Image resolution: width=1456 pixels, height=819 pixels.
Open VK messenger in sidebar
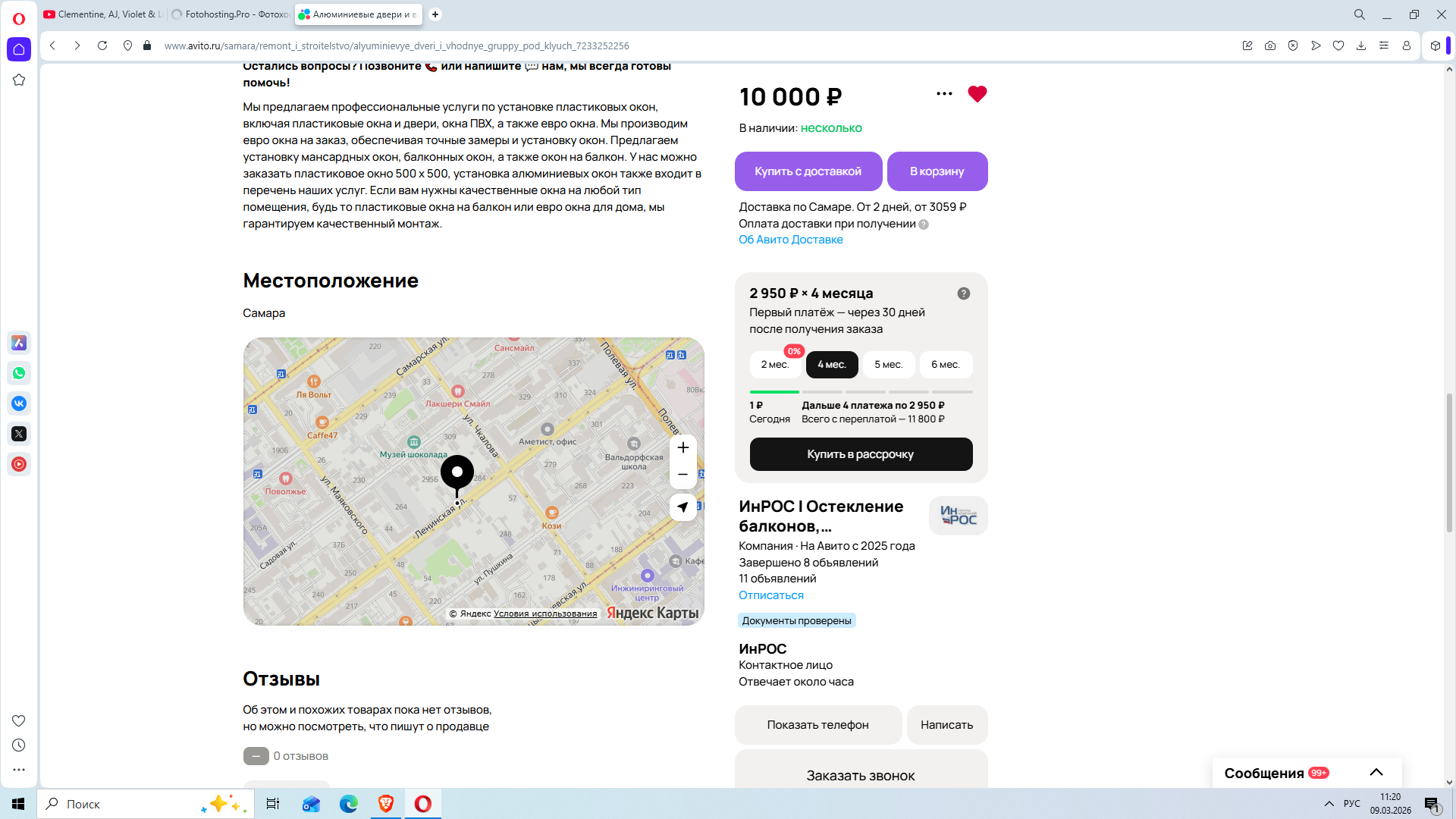tap(19, 403)
